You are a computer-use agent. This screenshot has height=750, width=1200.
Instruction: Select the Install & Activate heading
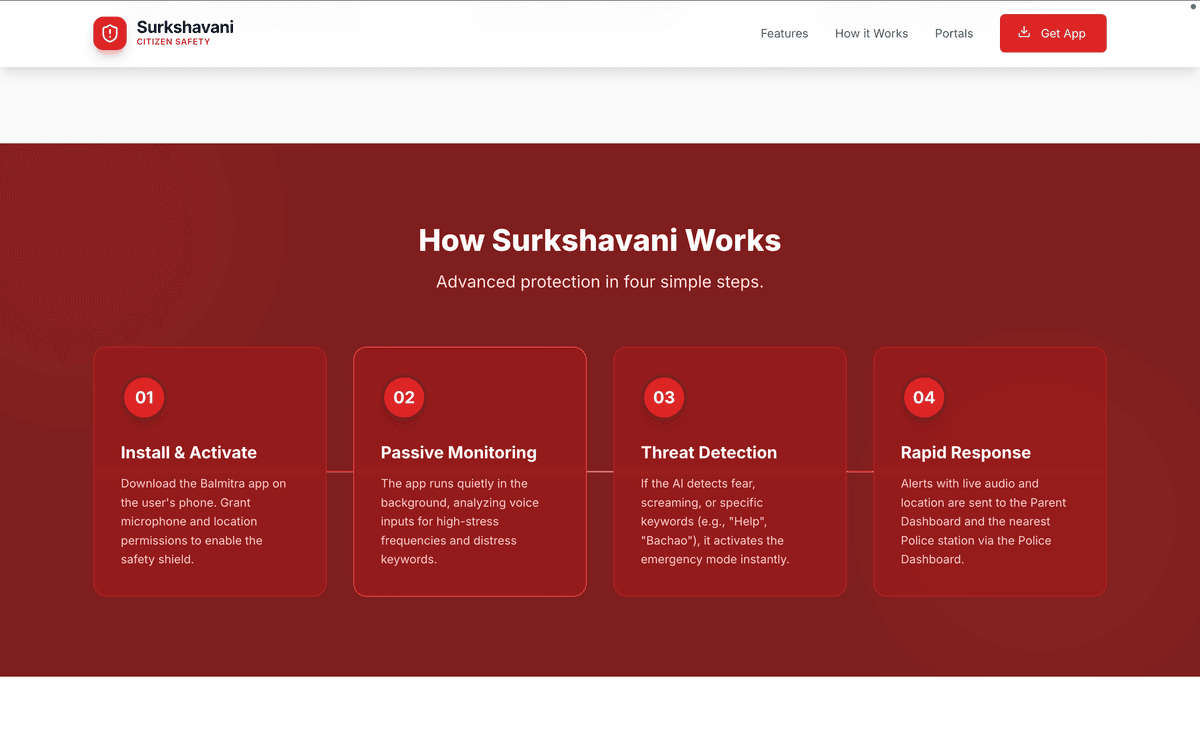click(x=189, y=452)
